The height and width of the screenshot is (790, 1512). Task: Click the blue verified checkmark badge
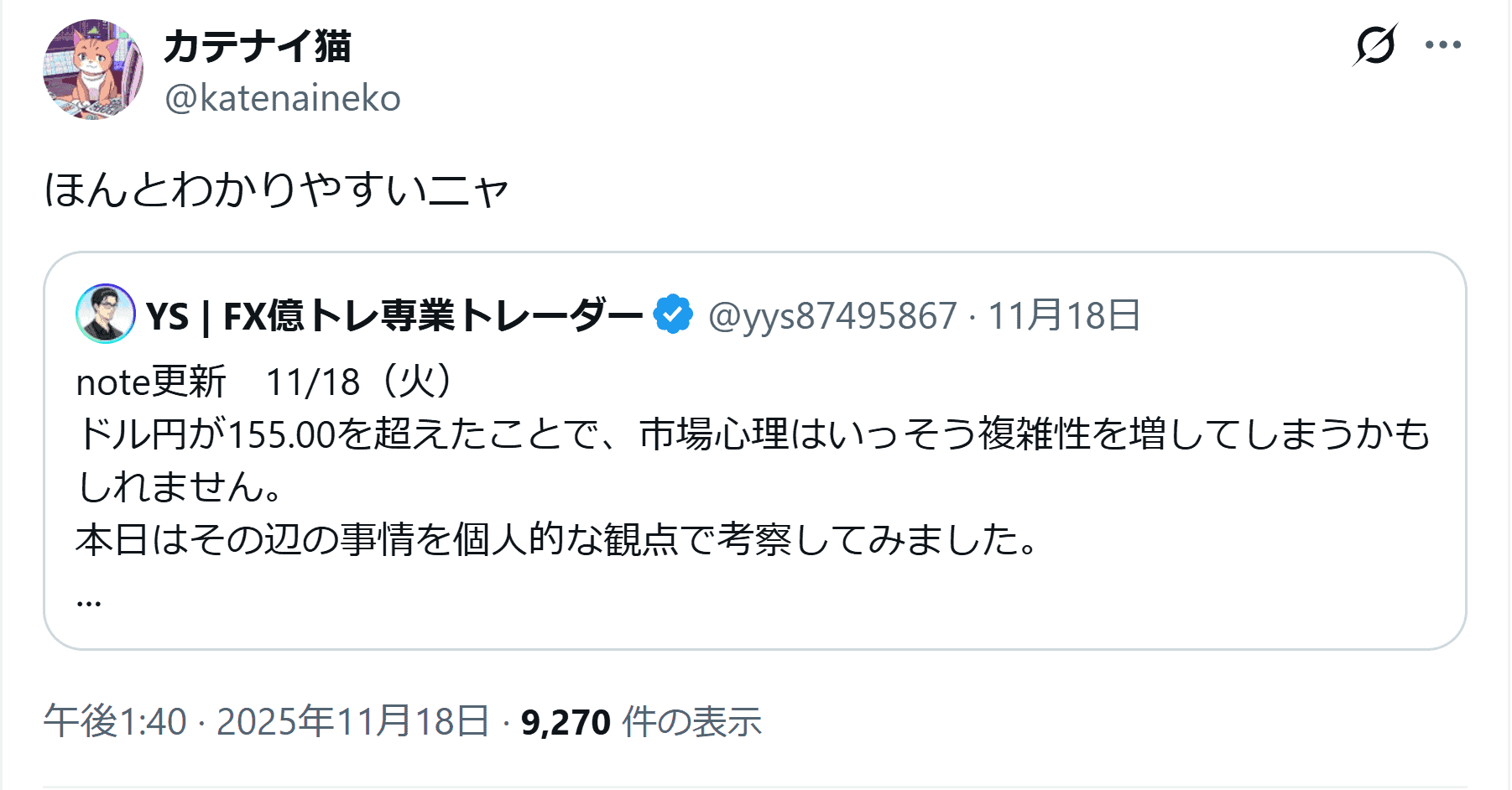click(673, 315)
